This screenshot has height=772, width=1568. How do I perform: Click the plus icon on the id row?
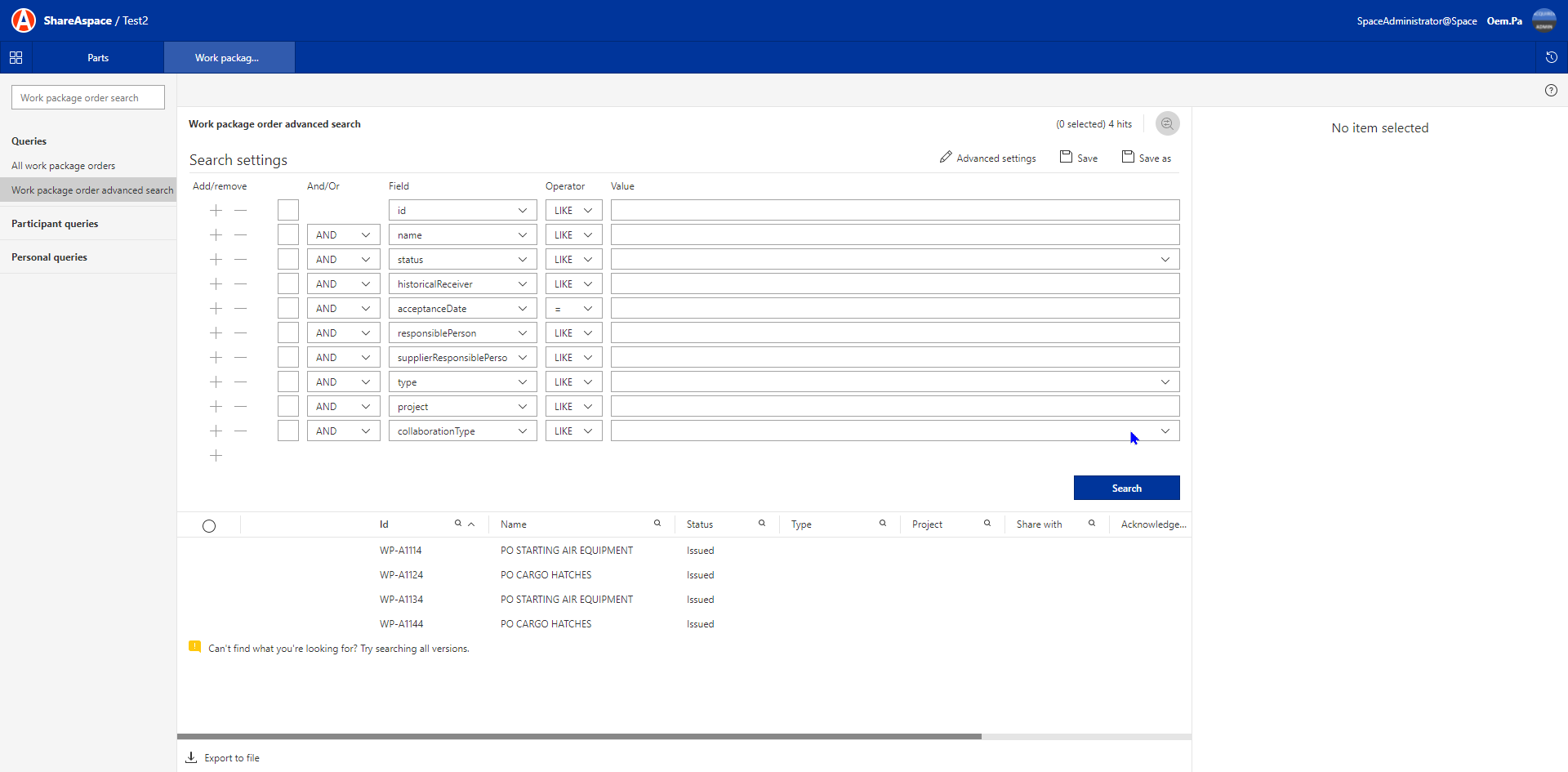(x=216, y=211)
